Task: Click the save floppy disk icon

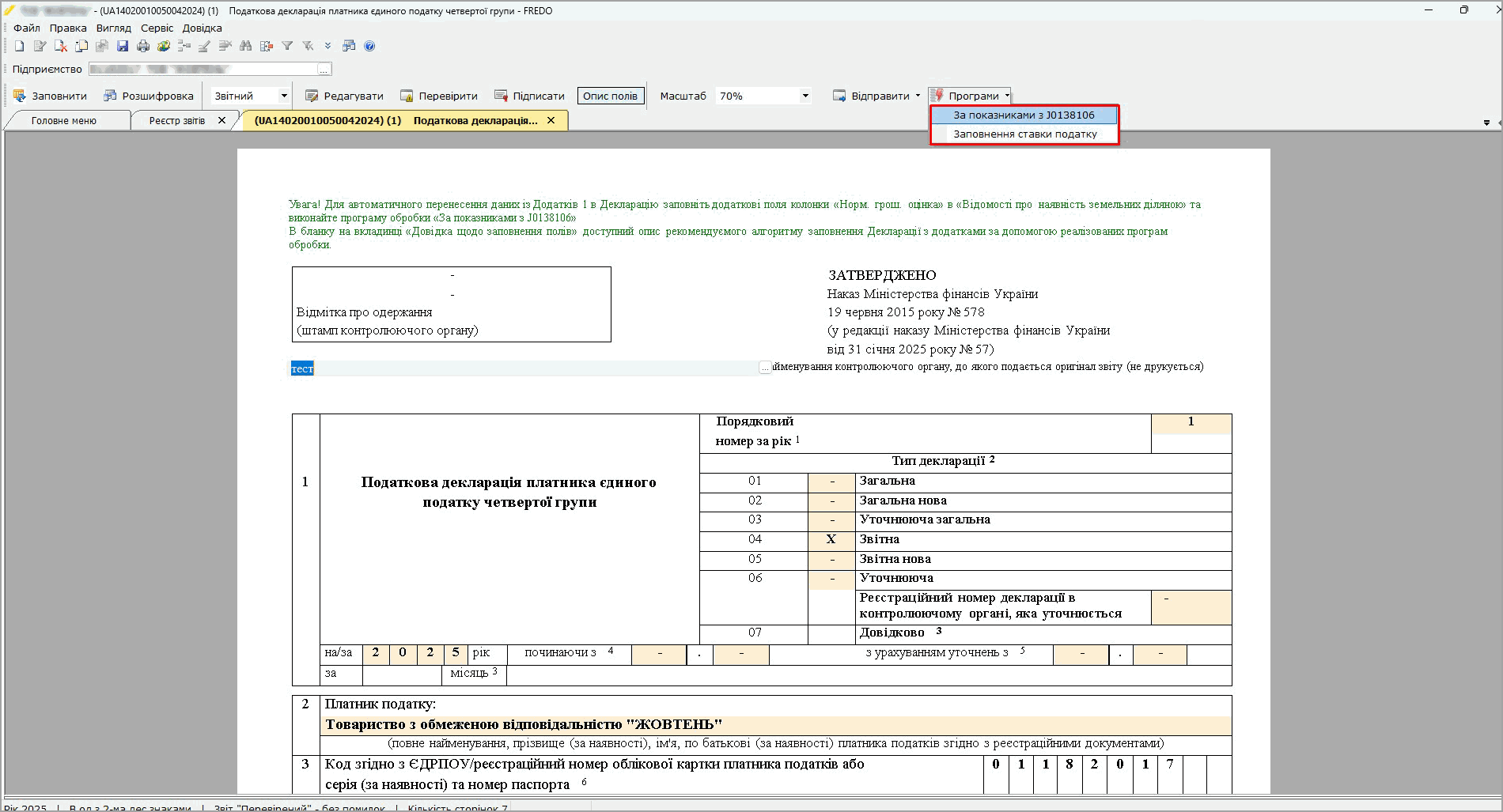Action: [123, 46]
